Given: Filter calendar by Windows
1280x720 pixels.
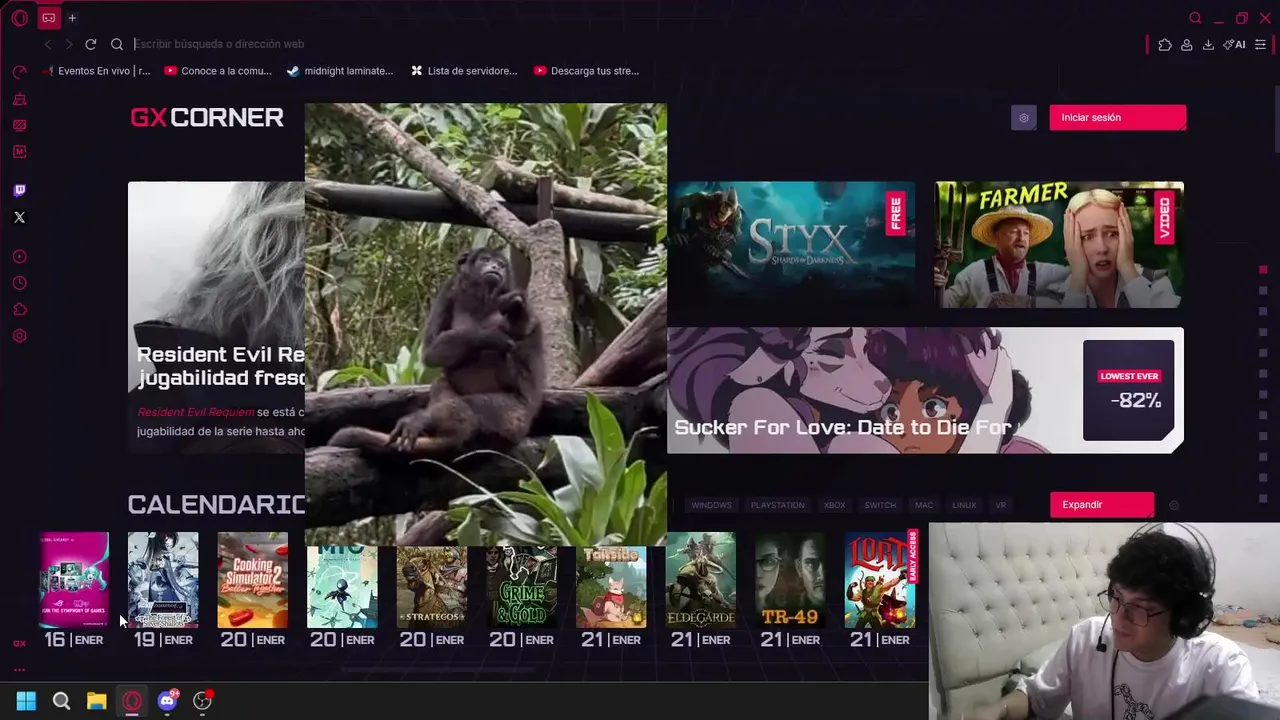Looking at the screenshot, I should [711, 505].
